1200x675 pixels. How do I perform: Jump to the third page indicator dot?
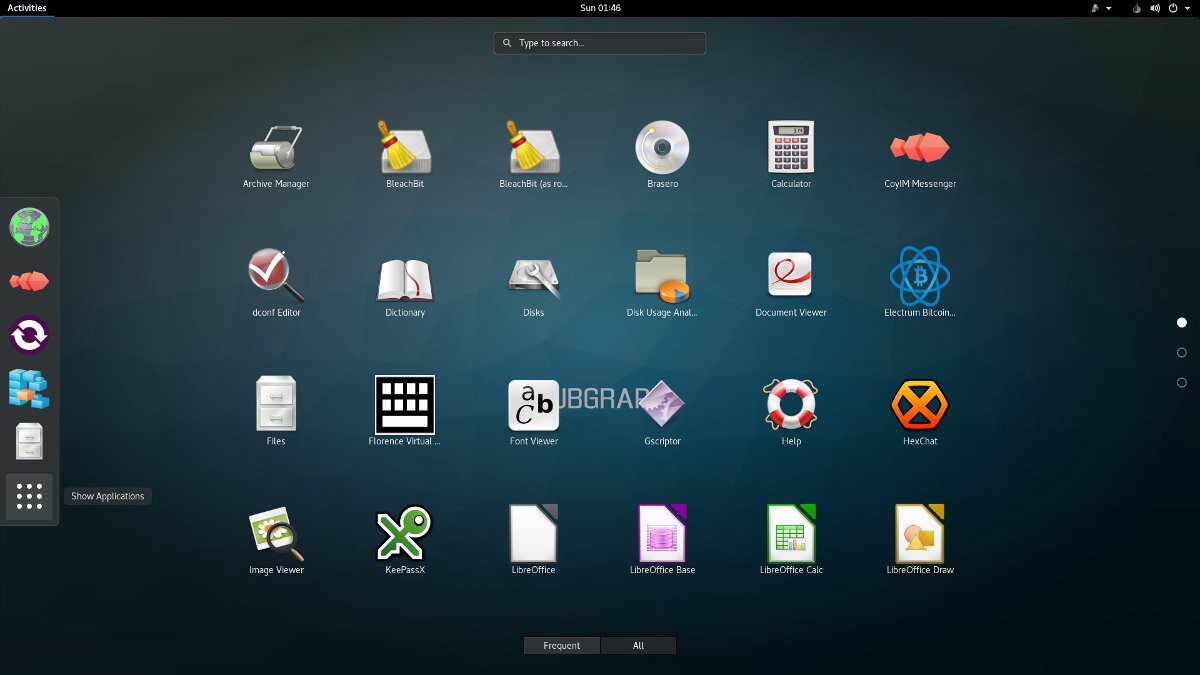[x=1182, y=382]
